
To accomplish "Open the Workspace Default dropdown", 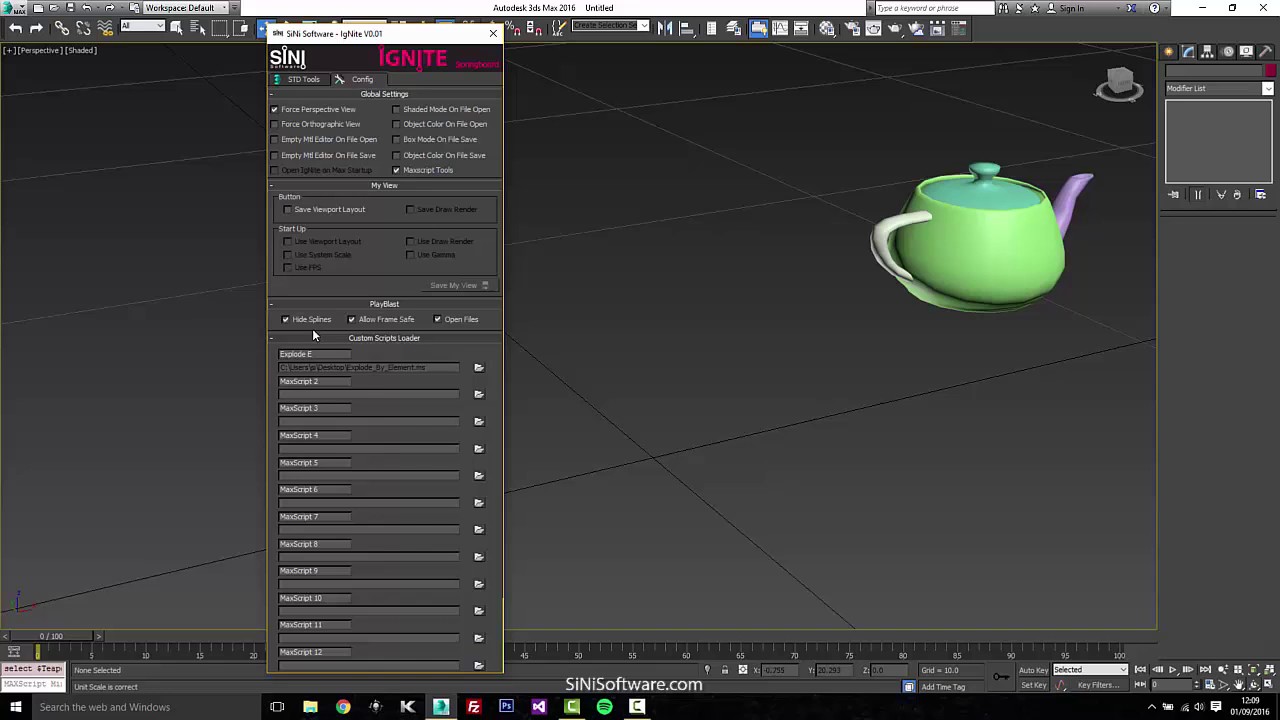I will coord(188,8).
